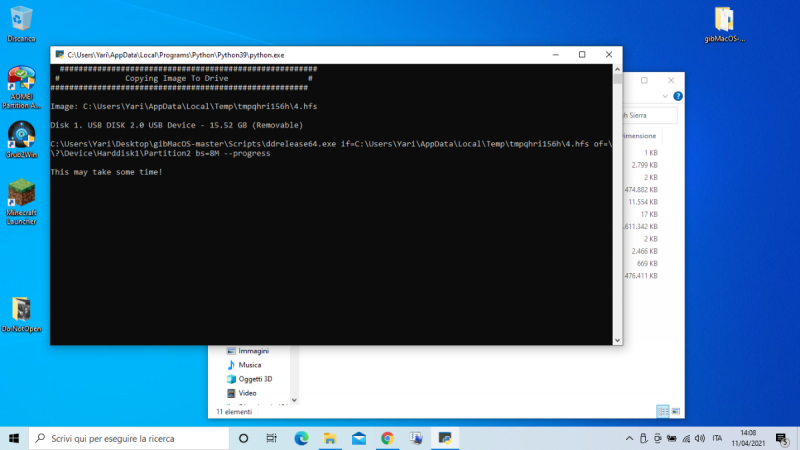Open the volume control in tray

(x=700, y=438)
